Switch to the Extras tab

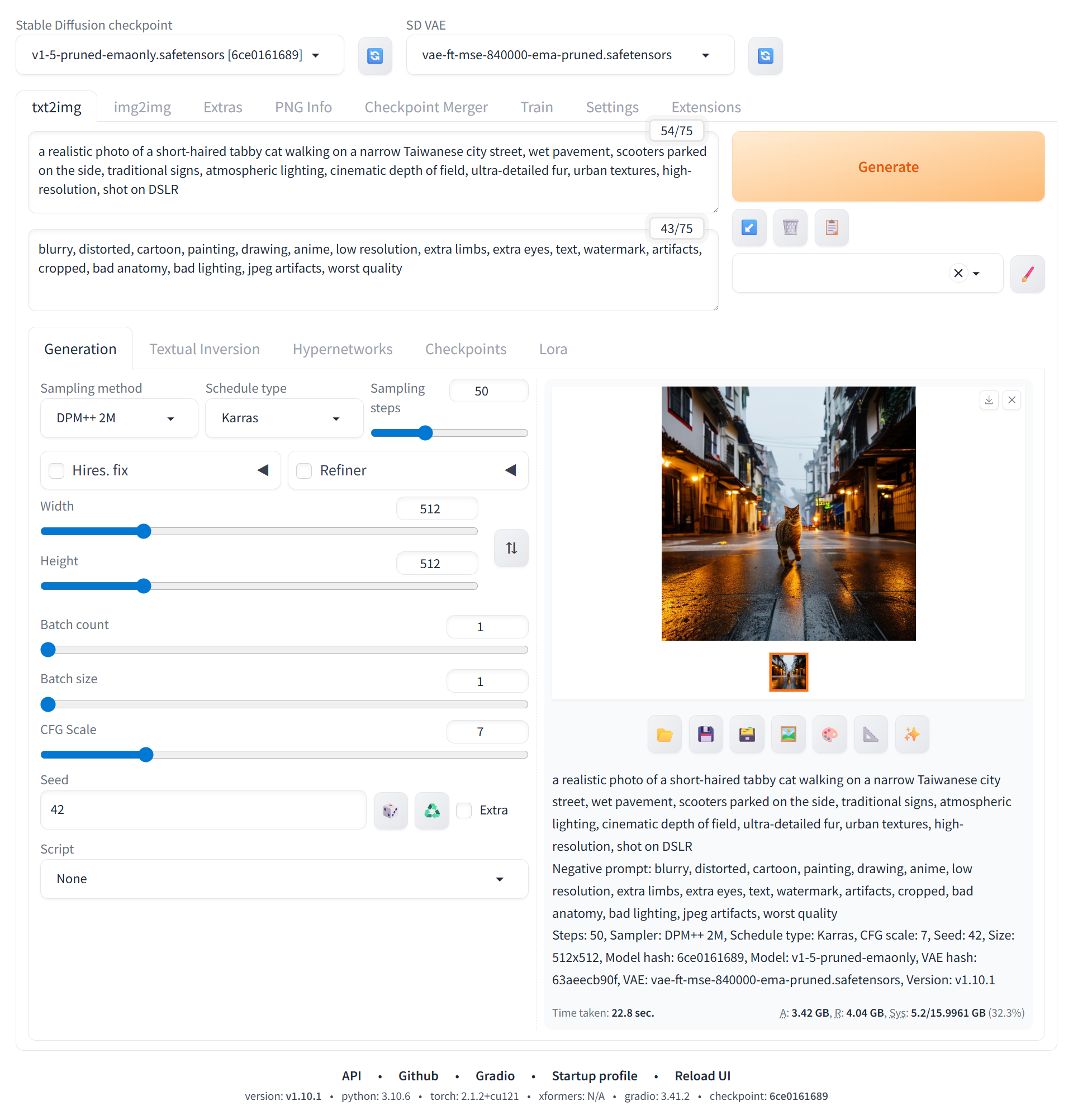tap(223, 107)
